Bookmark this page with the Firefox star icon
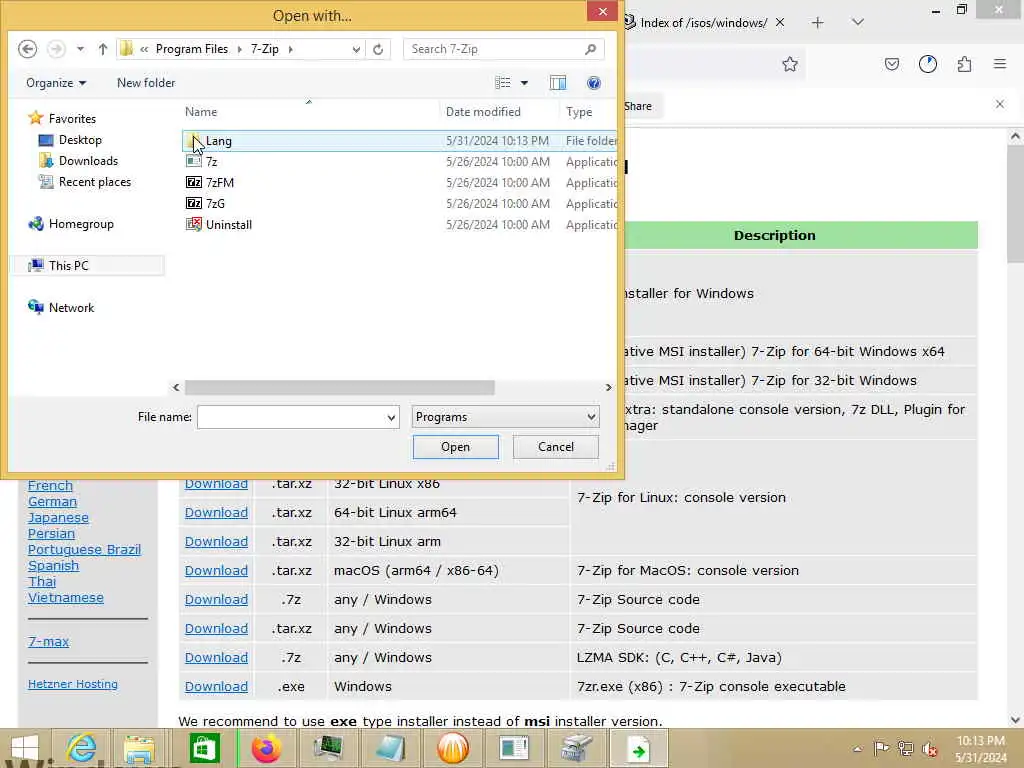 [790, 64]
